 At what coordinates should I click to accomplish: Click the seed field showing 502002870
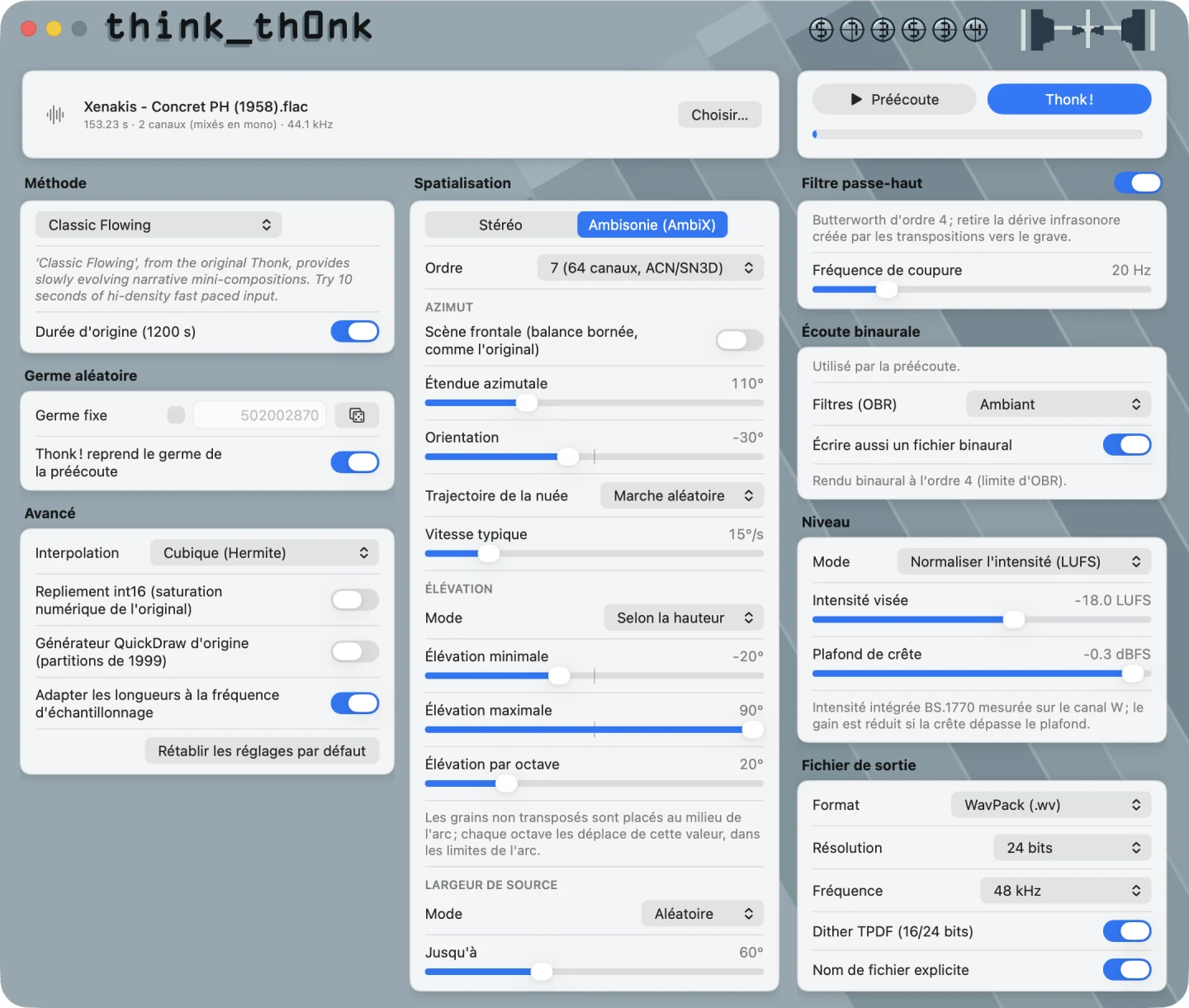(x=260, y=415)
